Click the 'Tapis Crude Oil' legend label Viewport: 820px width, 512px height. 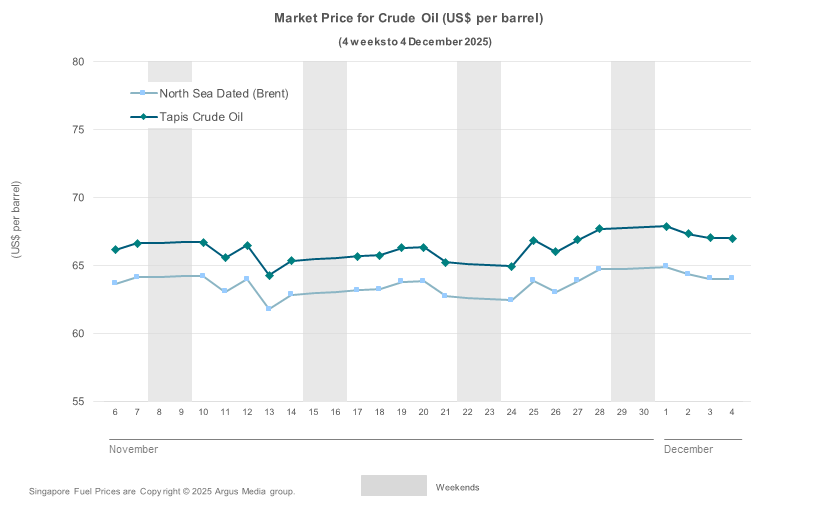[x=201, y=117]
